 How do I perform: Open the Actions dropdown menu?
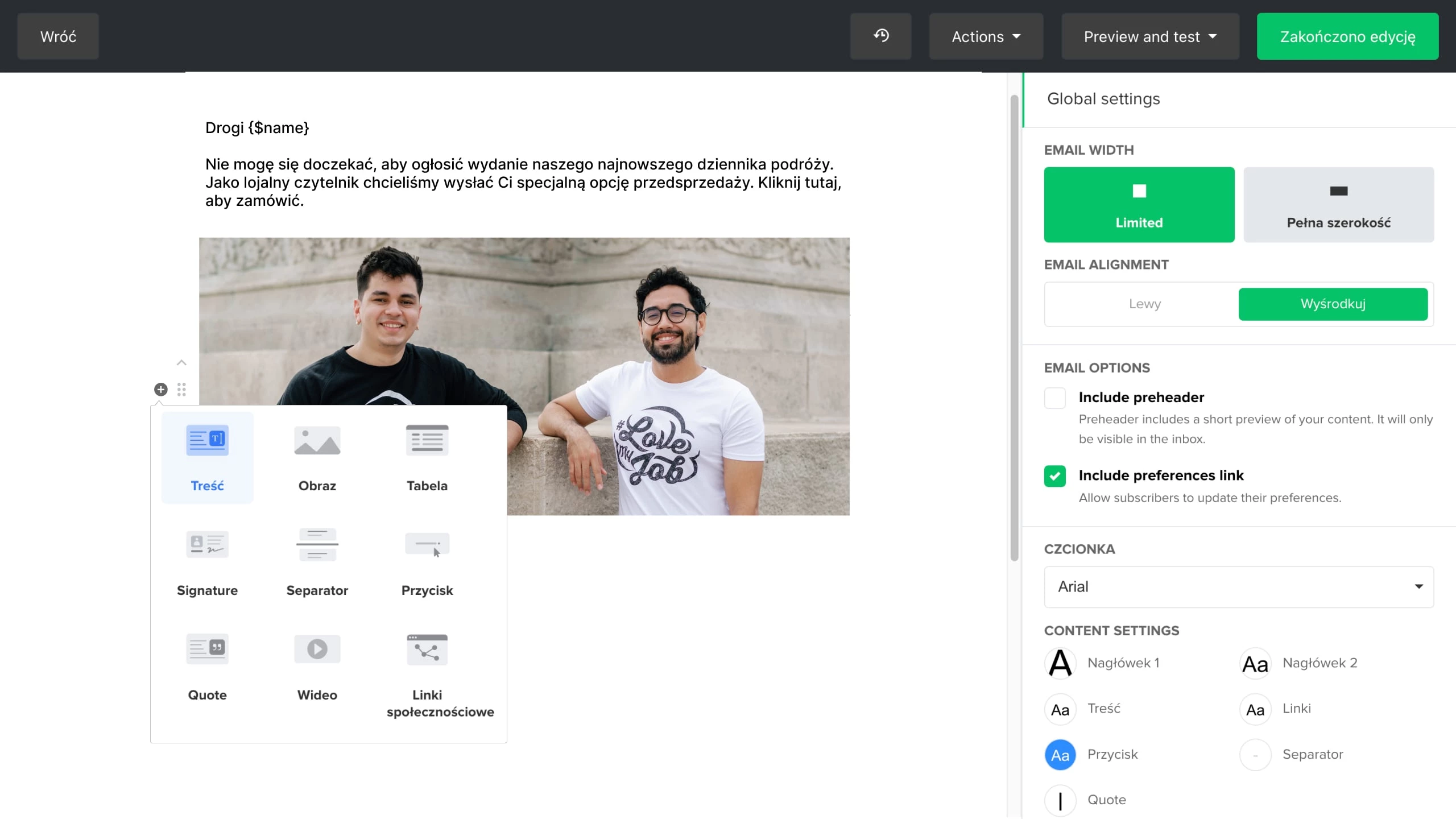tap(986, 36)
